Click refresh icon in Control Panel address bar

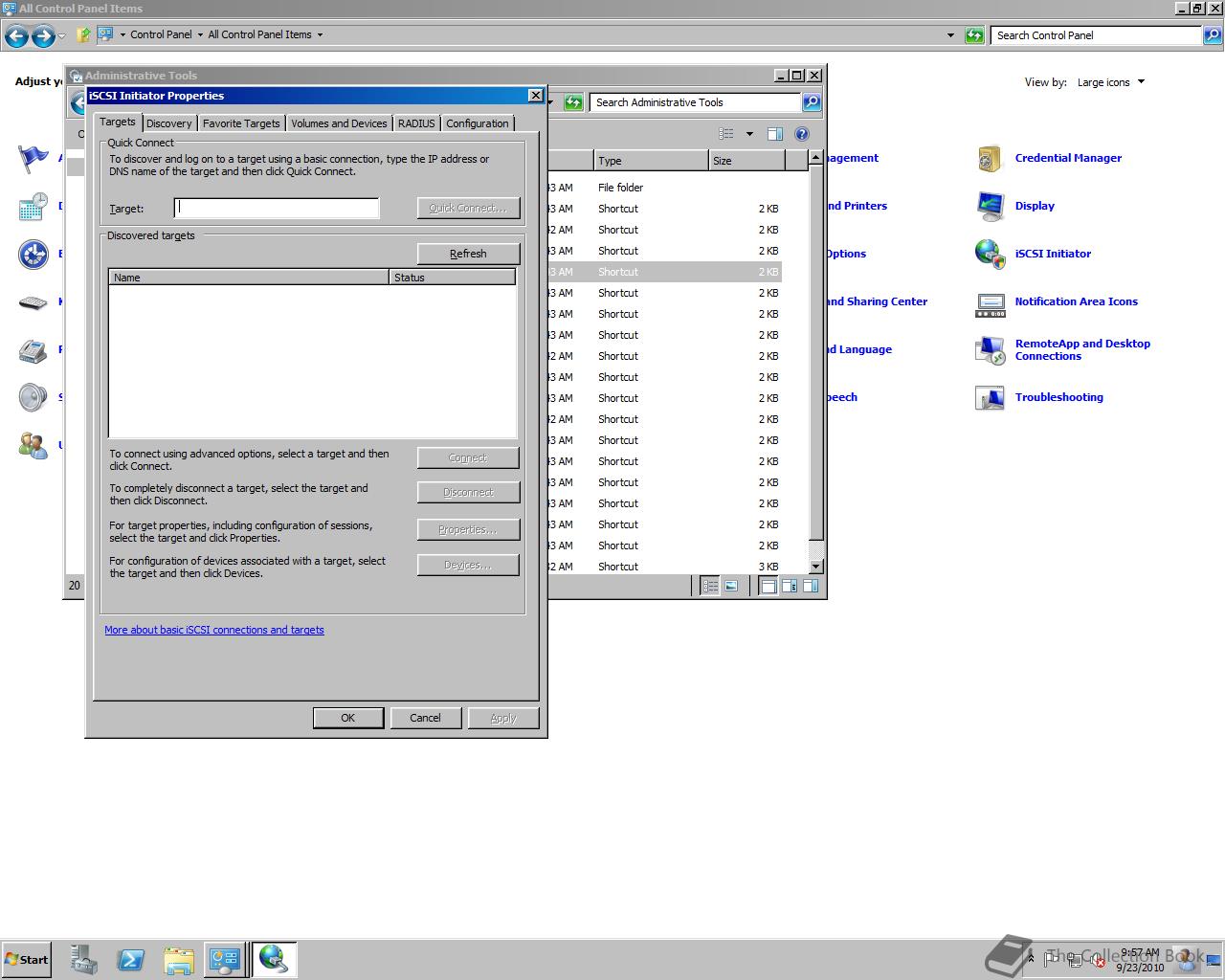point(974,35)
